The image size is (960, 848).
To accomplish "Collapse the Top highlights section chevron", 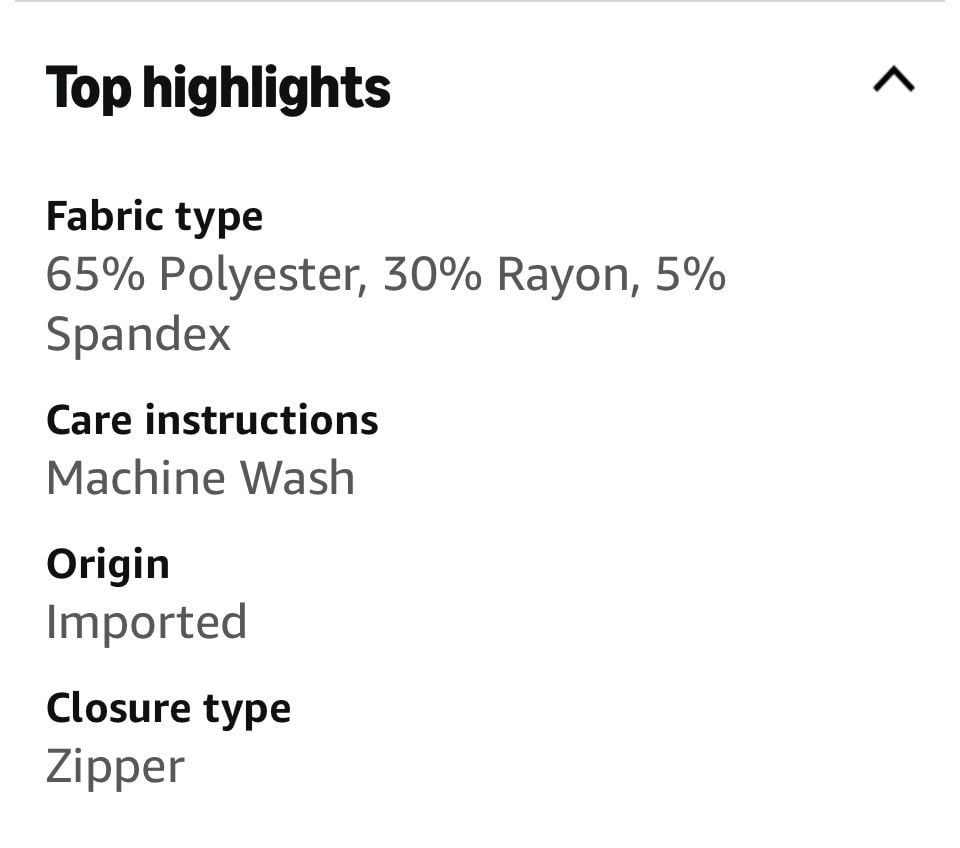I will pos(893,79).
